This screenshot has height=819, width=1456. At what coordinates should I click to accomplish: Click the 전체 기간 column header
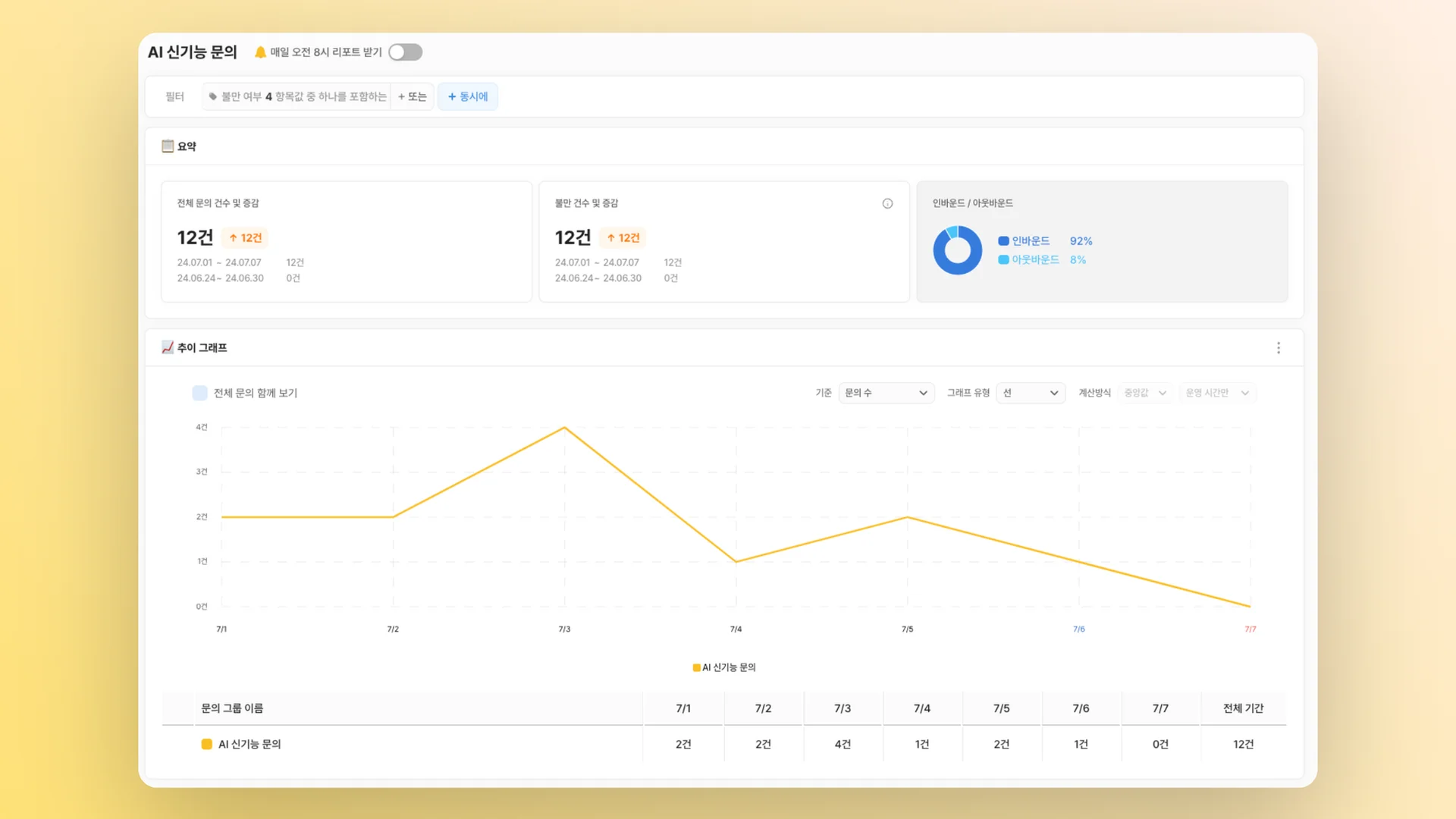point(1243,708)
